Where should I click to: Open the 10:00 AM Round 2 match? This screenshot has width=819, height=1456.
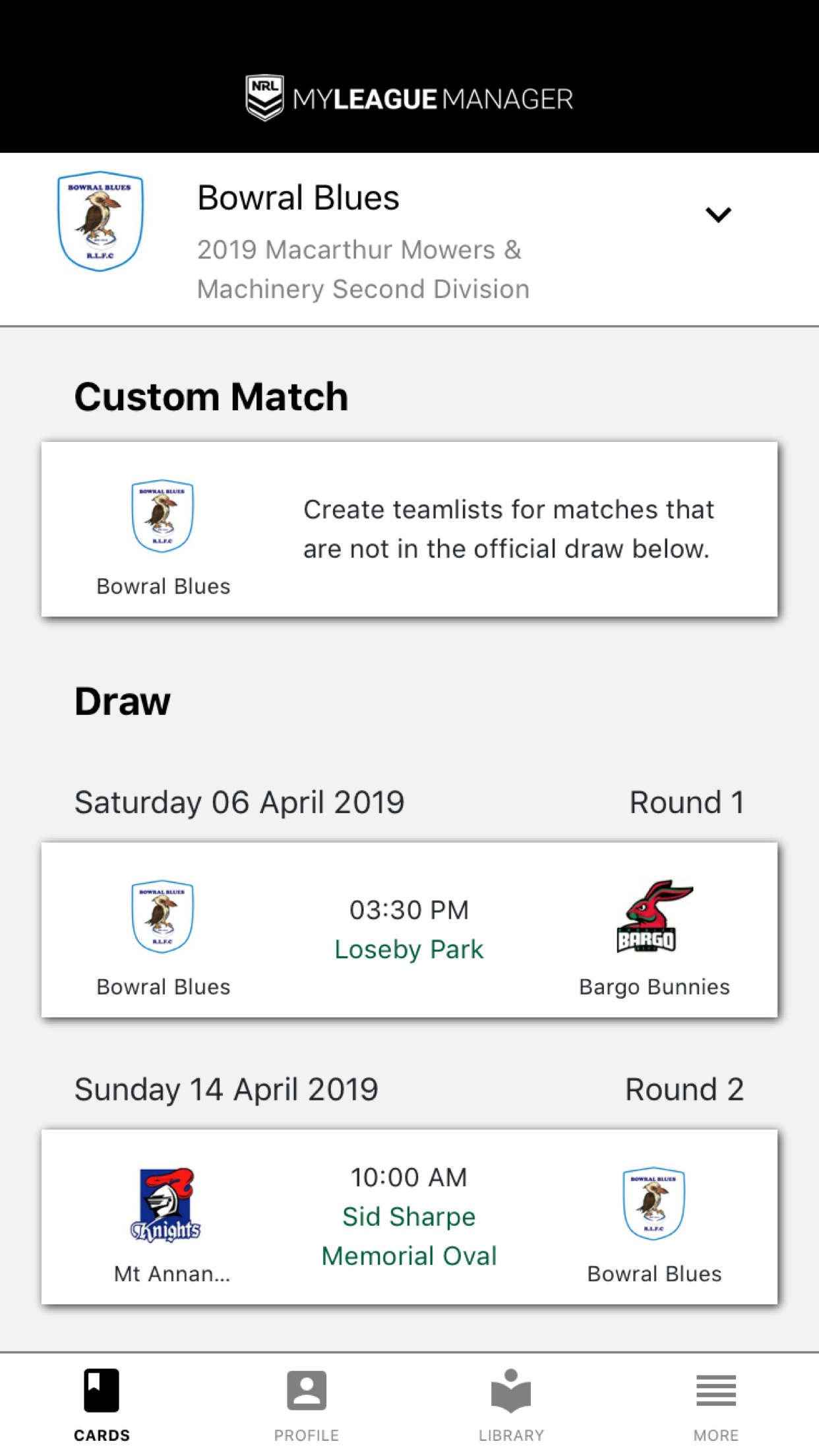(x=409, y=1178)
